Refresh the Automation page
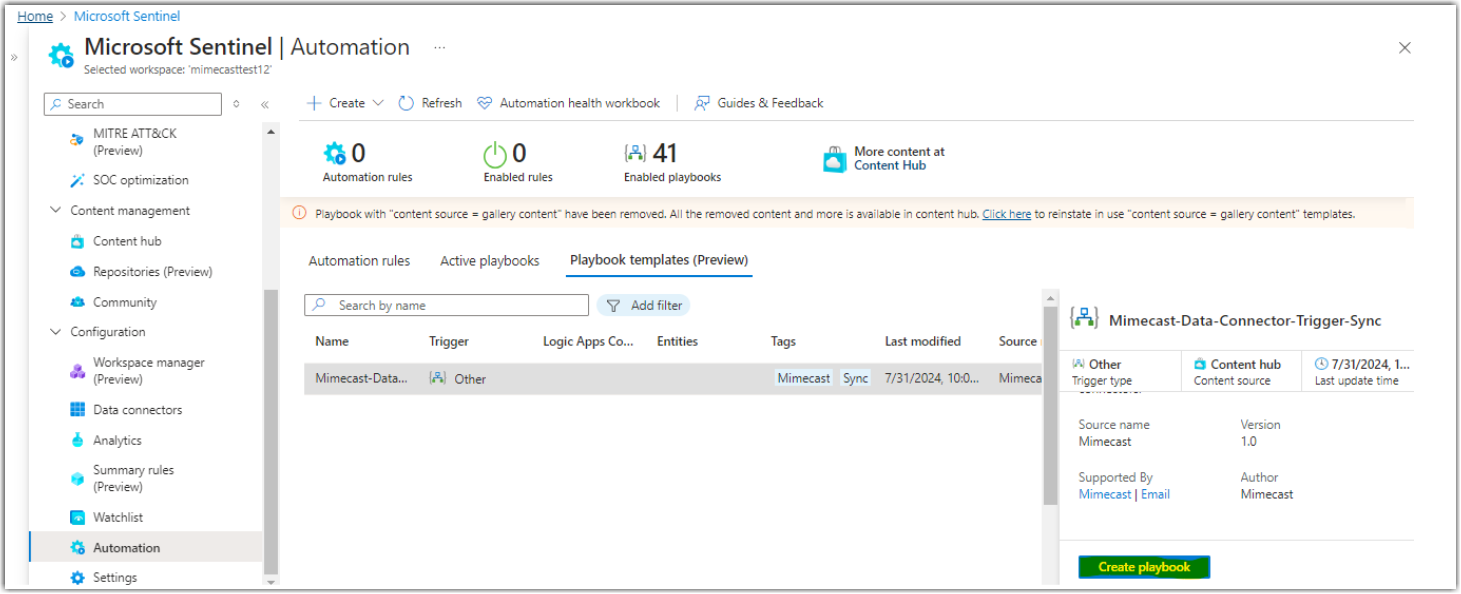The width and height of the screenshot is (1461, 594). pos(429,102)
